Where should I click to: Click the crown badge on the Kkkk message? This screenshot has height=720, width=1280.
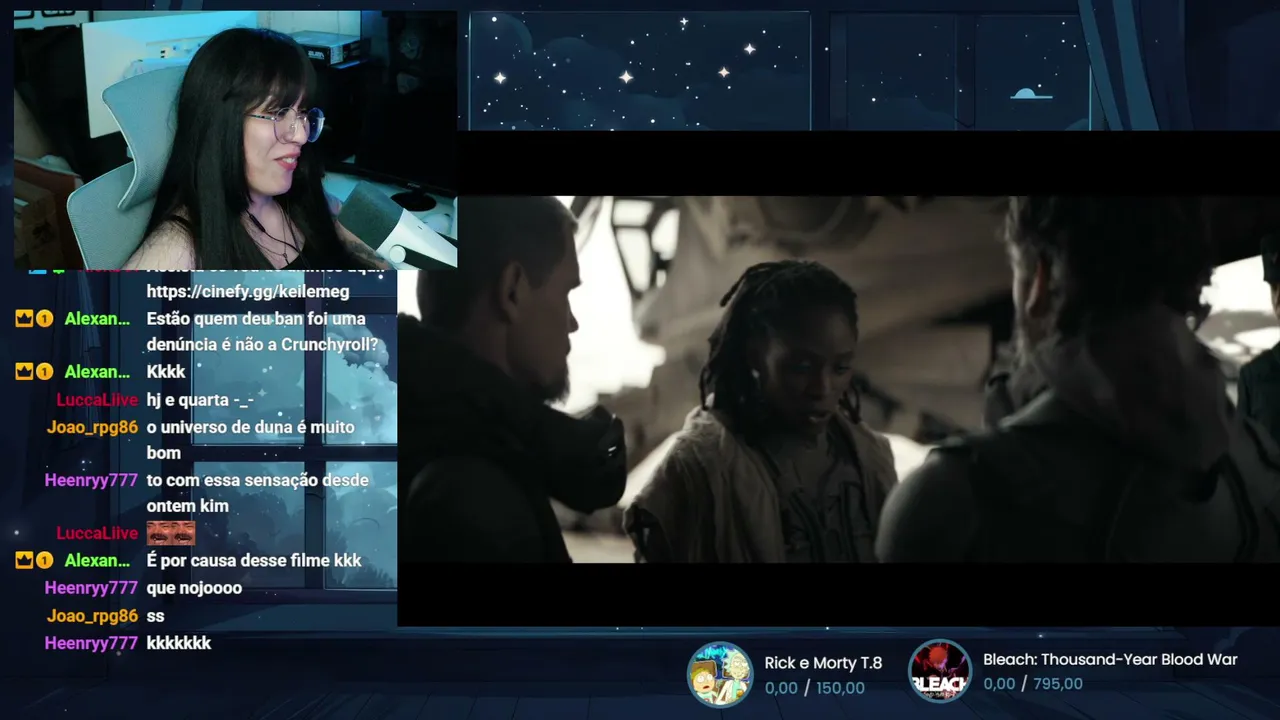(x=25, y=372)
